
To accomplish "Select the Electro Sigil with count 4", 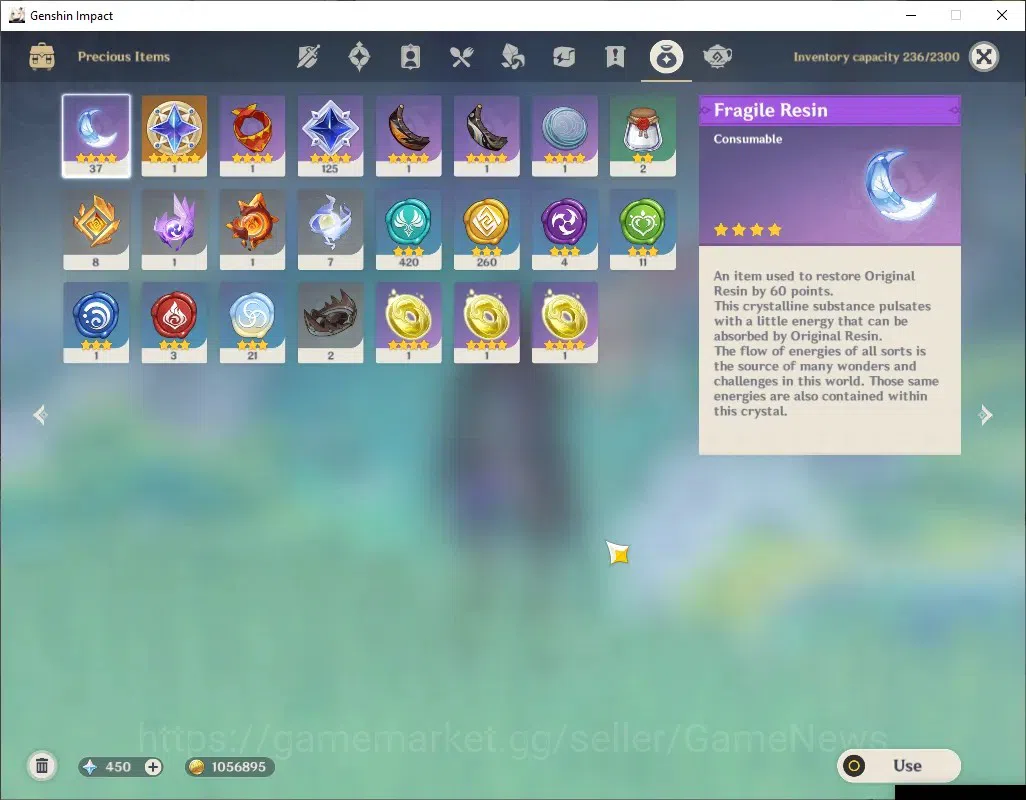I will (x=565, y=230).
